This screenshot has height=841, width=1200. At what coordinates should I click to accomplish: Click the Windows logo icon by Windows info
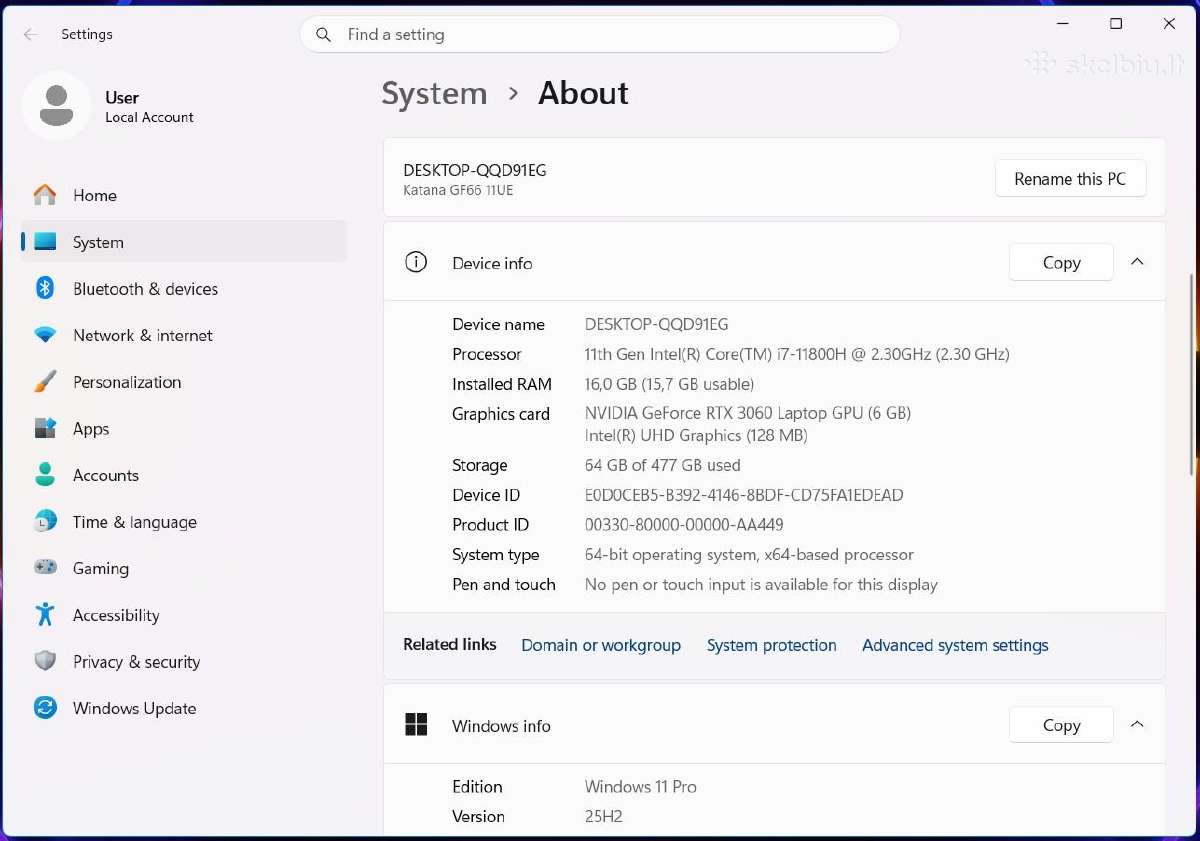coord(416,725)
